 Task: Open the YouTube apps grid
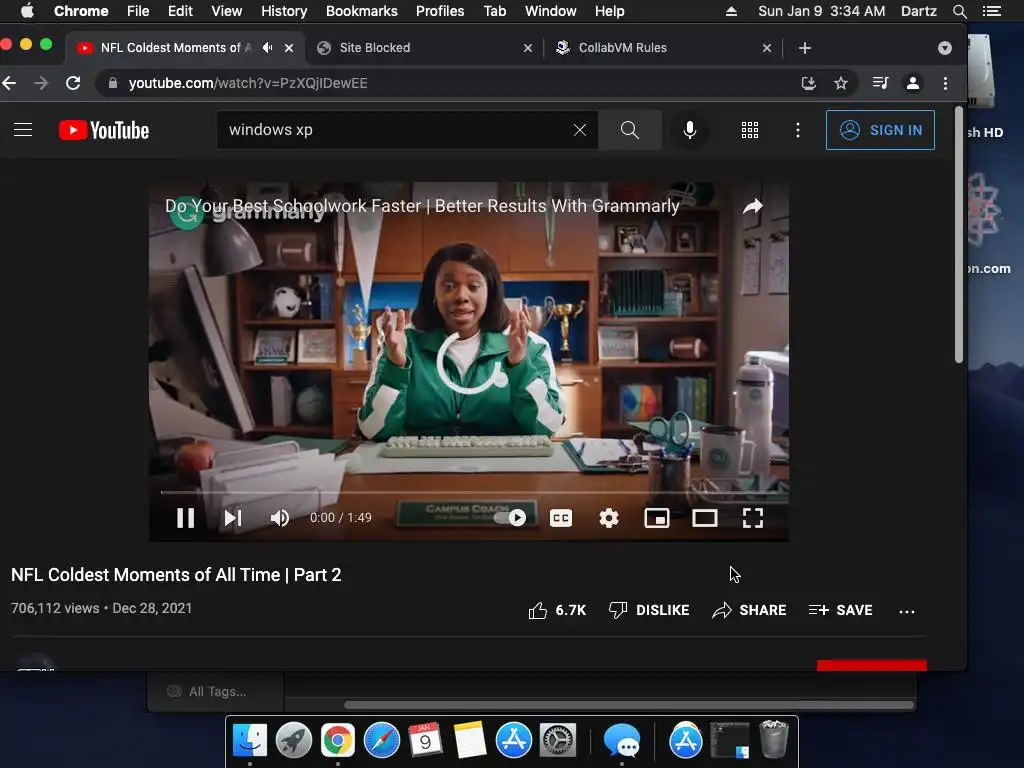(x=750, y=130)
